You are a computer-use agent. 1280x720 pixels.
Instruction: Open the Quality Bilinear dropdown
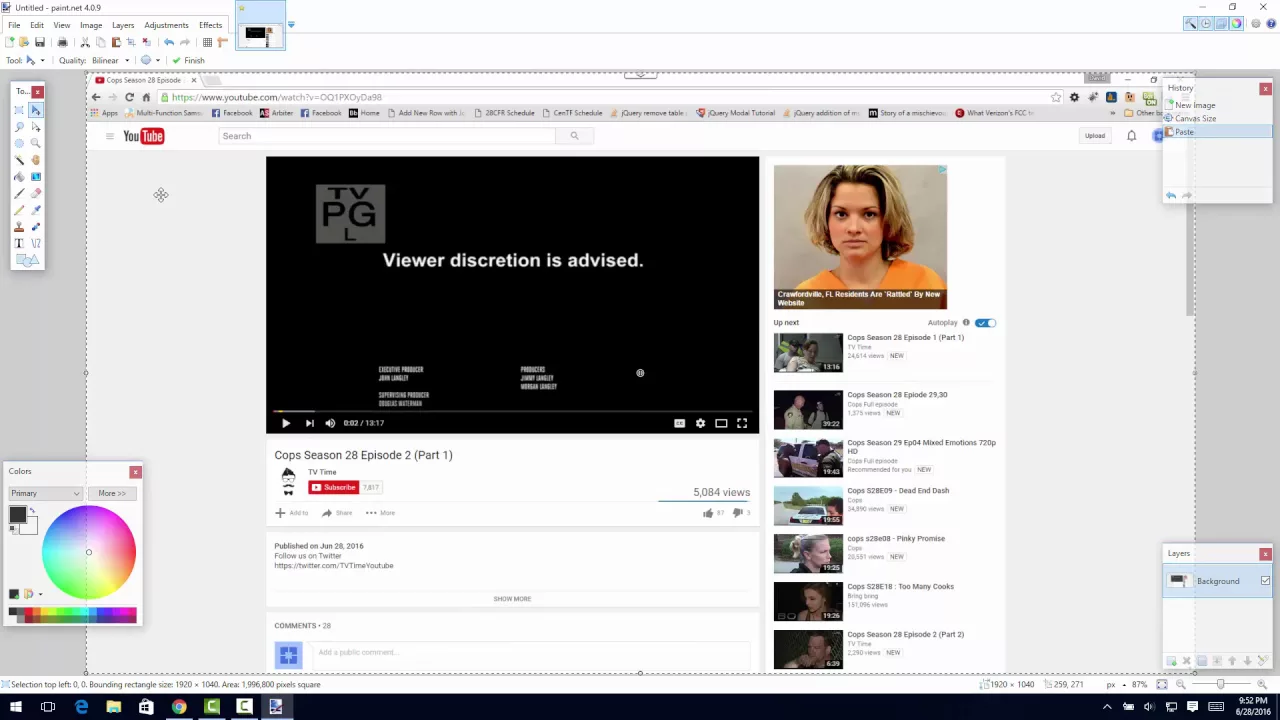coord(111,60)
